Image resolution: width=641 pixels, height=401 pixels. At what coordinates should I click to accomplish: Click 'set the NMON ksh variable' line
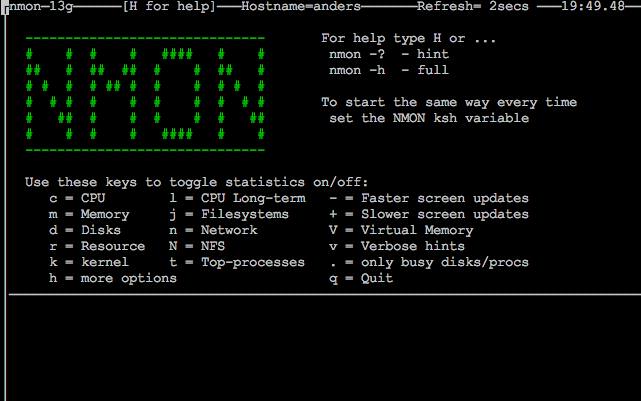[x=429, y=118]
